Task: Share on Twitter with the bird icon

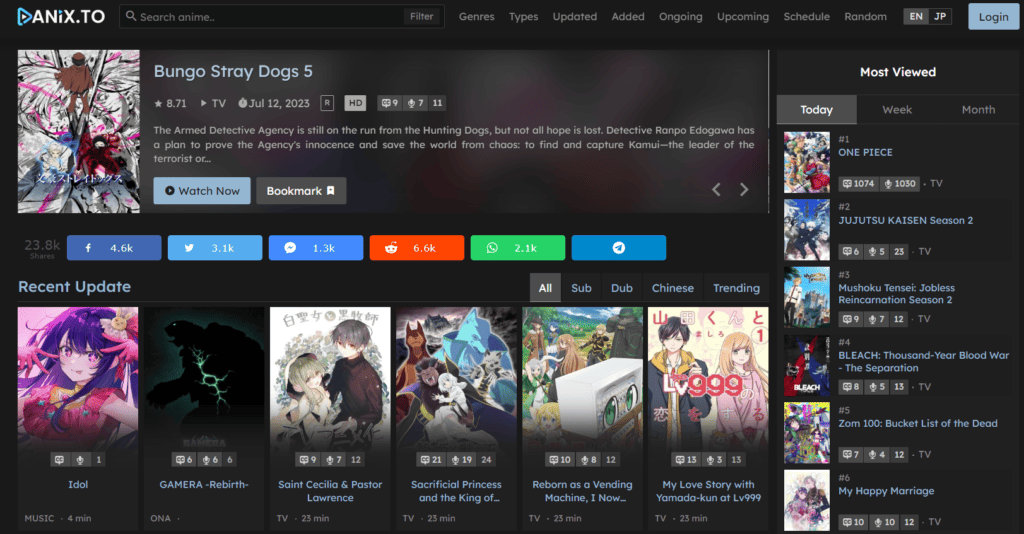Action: pyautogui.click(x=214, y=248)
